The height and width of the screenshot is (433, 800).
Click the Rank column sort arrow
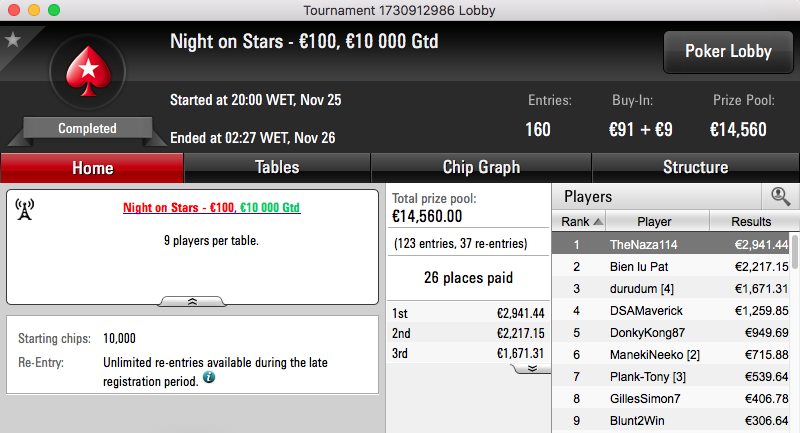598,222
